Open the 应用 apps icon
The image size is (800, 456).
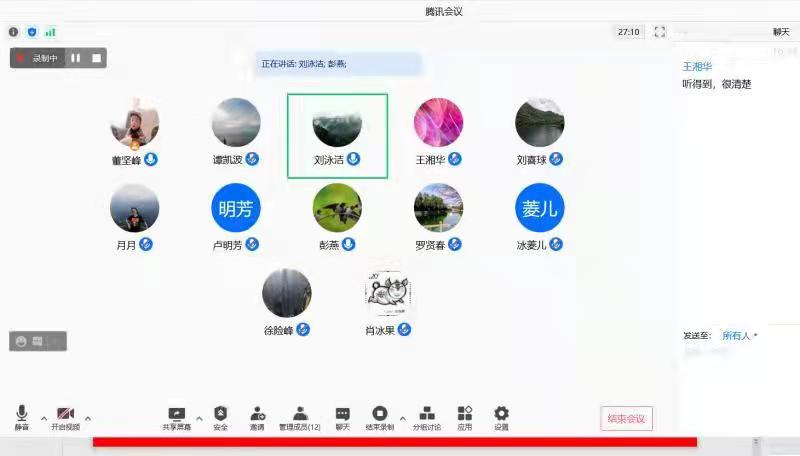(x=464, y=417)
